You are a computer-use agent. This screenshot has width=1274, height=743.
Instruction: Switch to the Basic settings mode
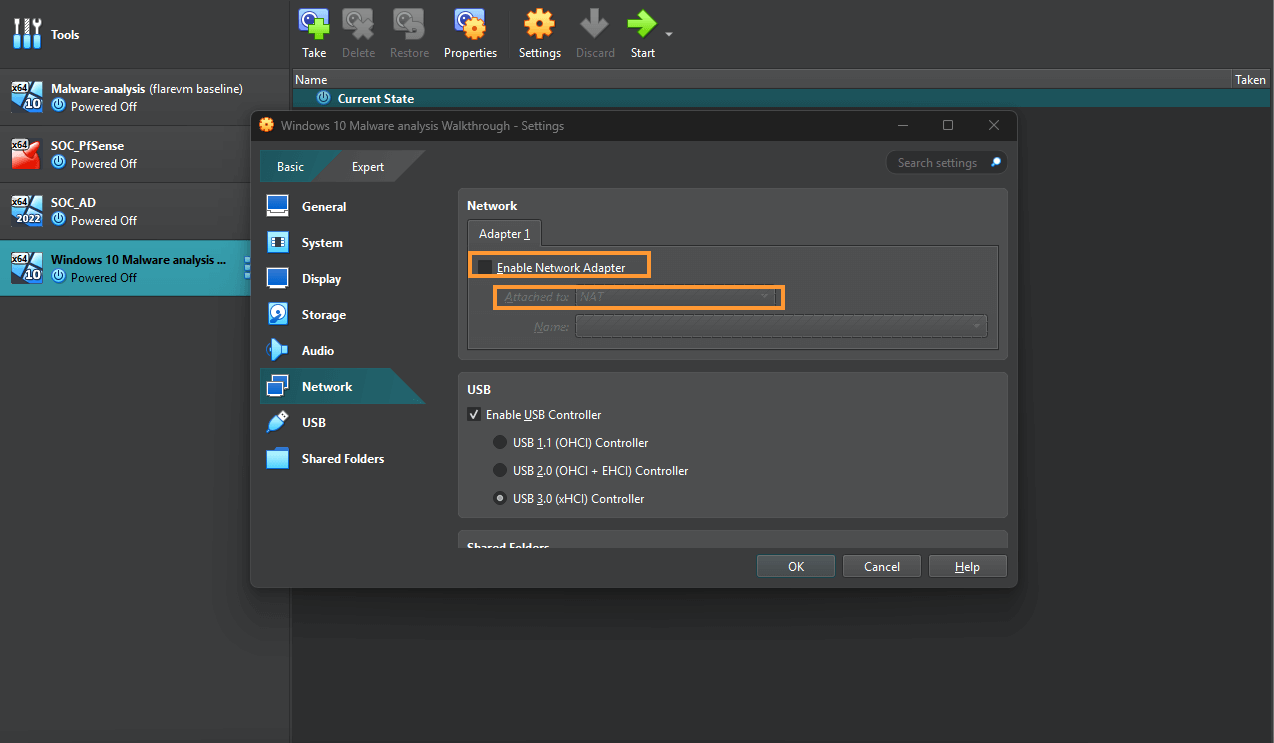pyautogui.click(x=290, y=166)
